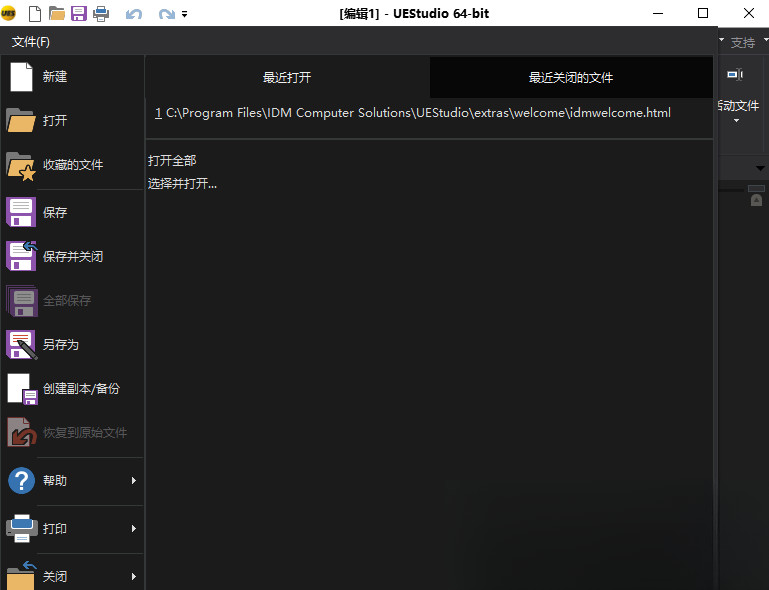Expand the 活动文件 dropdown arrow
The width and height of the screenshot is (769, 590).
[x=736, y=121]
